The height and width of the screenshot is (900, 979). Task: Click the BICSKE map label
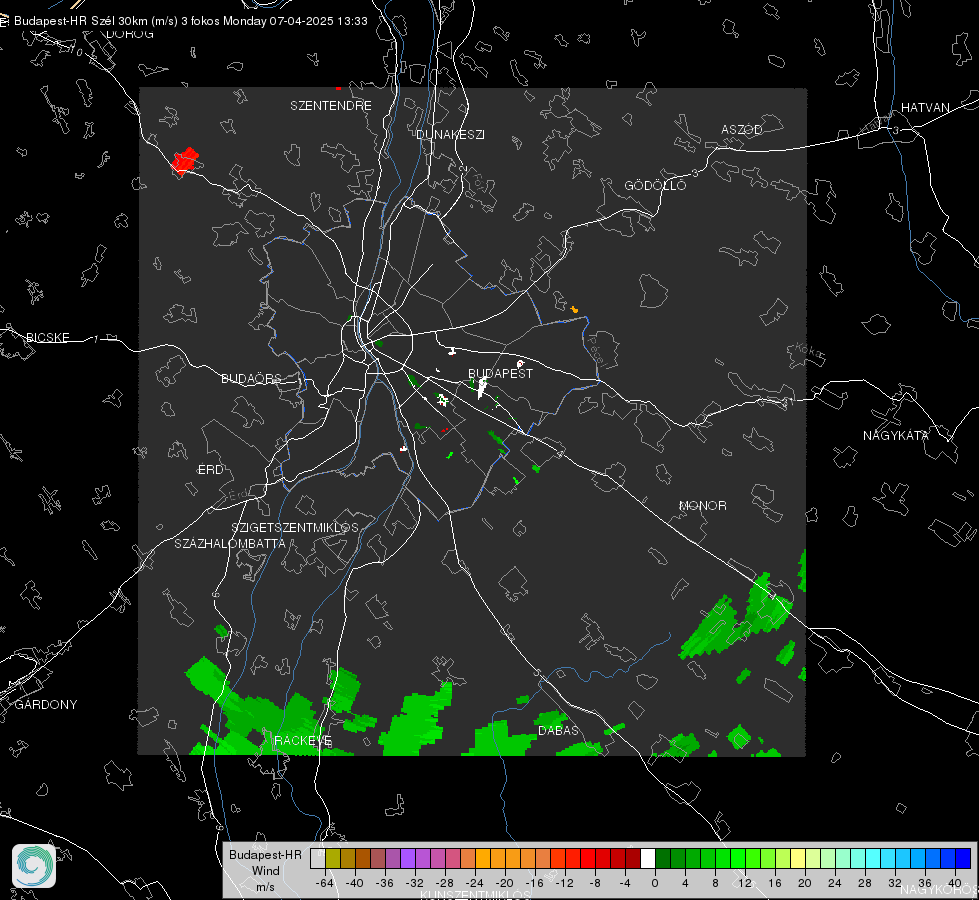[x=47, y=338]
